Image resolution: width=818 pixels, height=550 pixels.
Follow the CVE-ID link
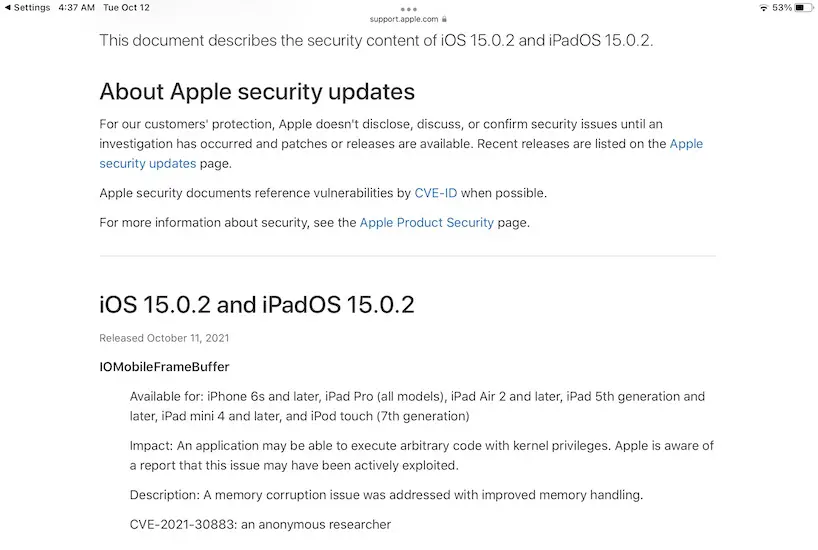tap(435, 193)
